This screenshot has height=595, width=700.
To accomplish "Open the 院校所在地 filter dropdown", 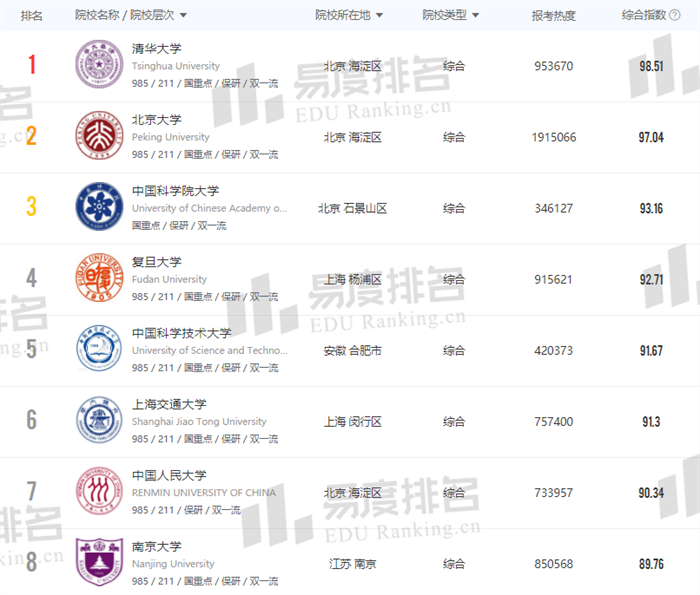I will (349, 15).
